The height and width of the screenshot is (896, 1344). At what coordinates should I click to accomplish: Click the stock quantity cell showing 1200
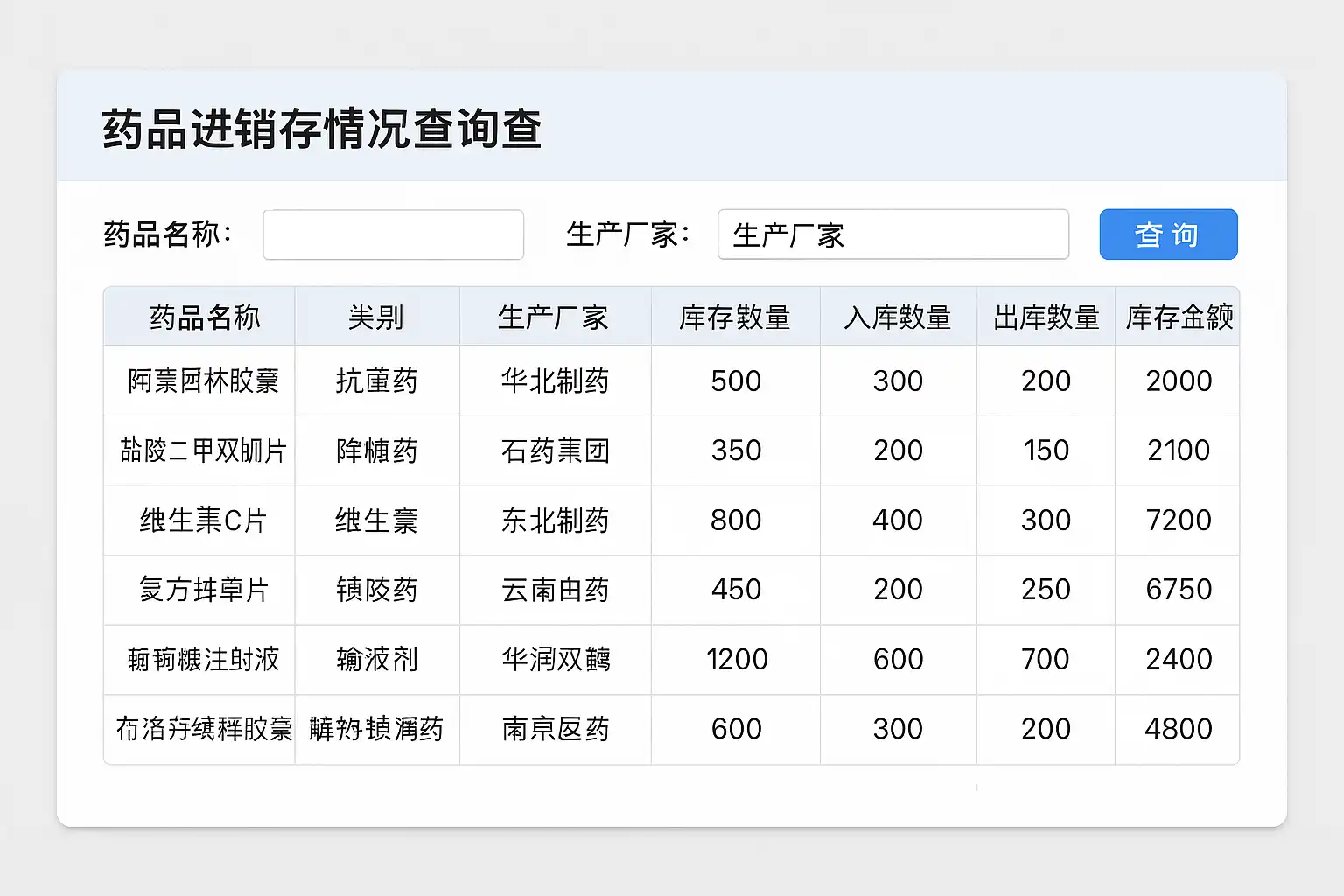tap(737, 659)
